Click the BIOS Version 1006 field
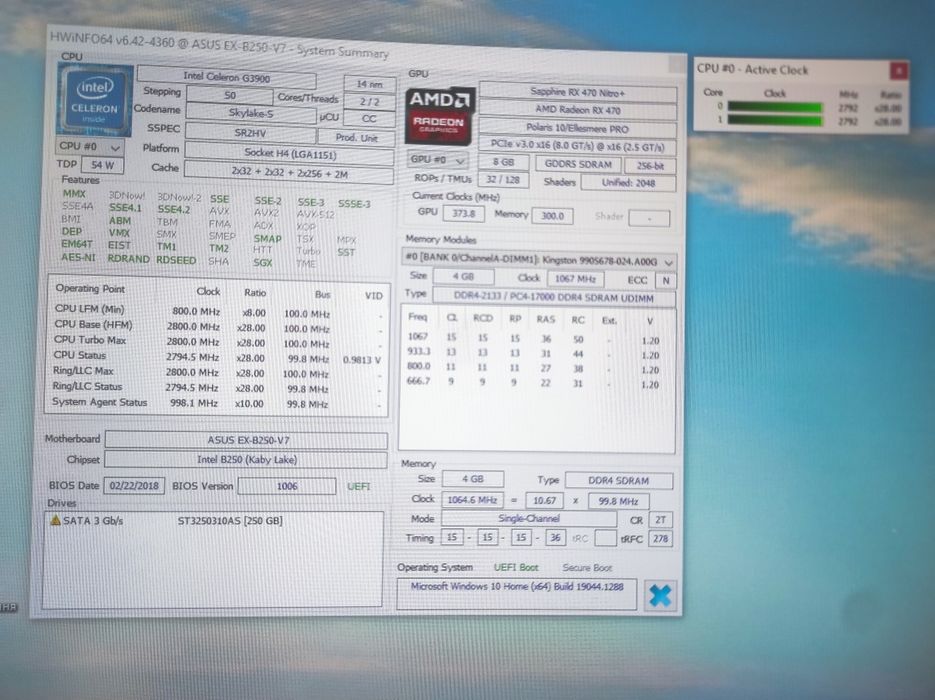935x700 pixels. pyautogui.click(x=287, y=486)
